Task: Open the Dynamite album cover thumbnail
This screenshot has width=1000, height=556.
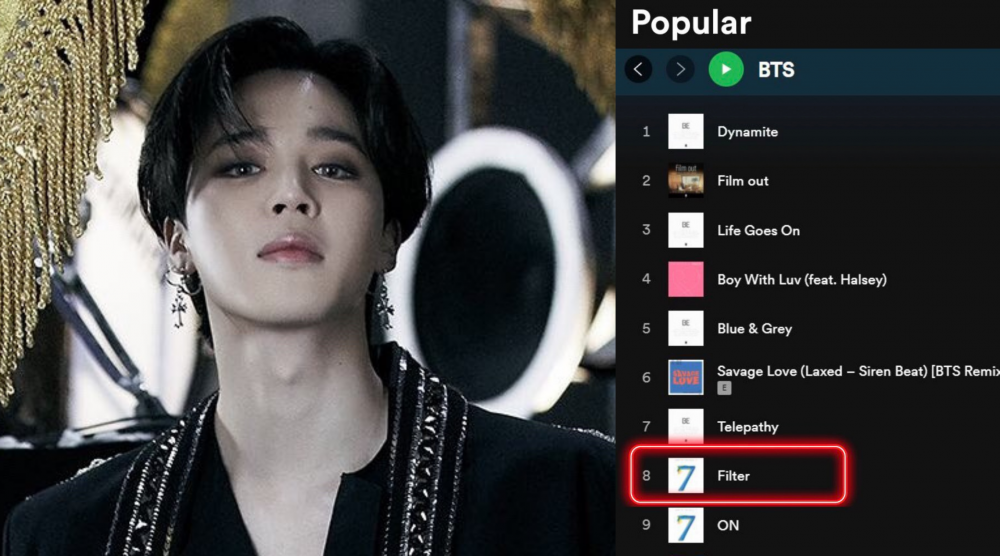Action: click(686, 131)
